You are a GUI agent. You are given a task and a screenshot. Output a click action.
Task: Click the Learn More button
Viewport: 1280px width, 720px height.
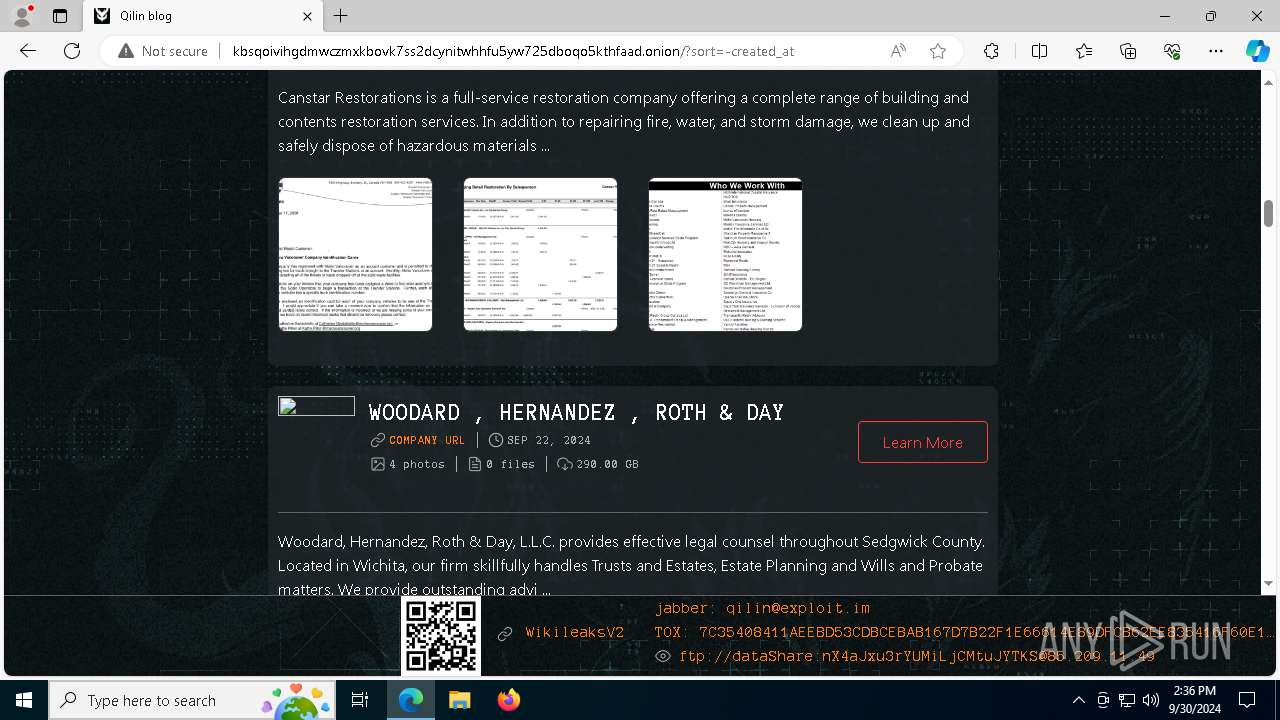(923, 442)
